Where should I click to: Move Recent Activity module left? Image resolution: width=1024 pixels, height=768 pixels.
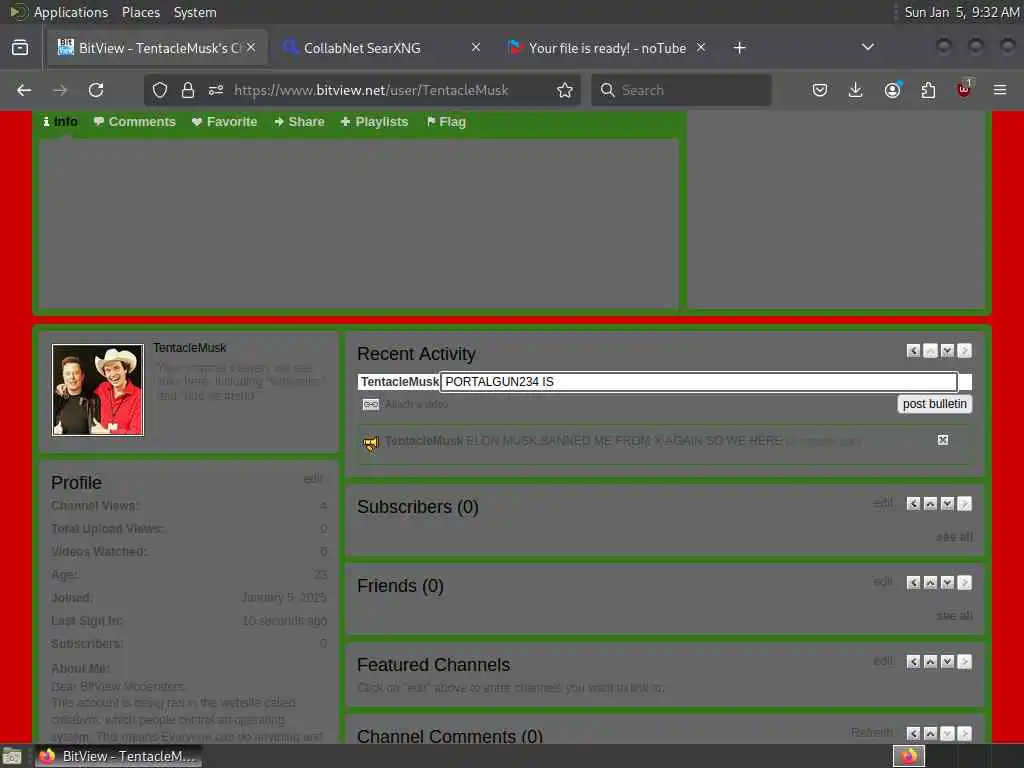point(914,351)
